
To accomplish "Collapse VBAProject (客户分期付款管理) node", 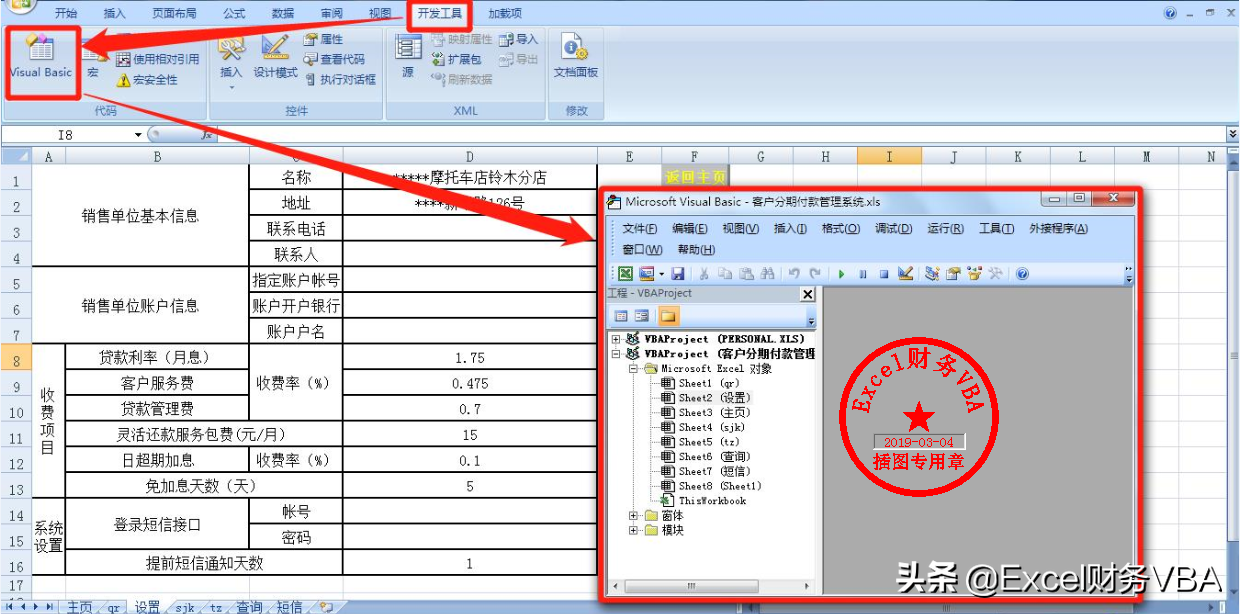I will coord(617,353).
